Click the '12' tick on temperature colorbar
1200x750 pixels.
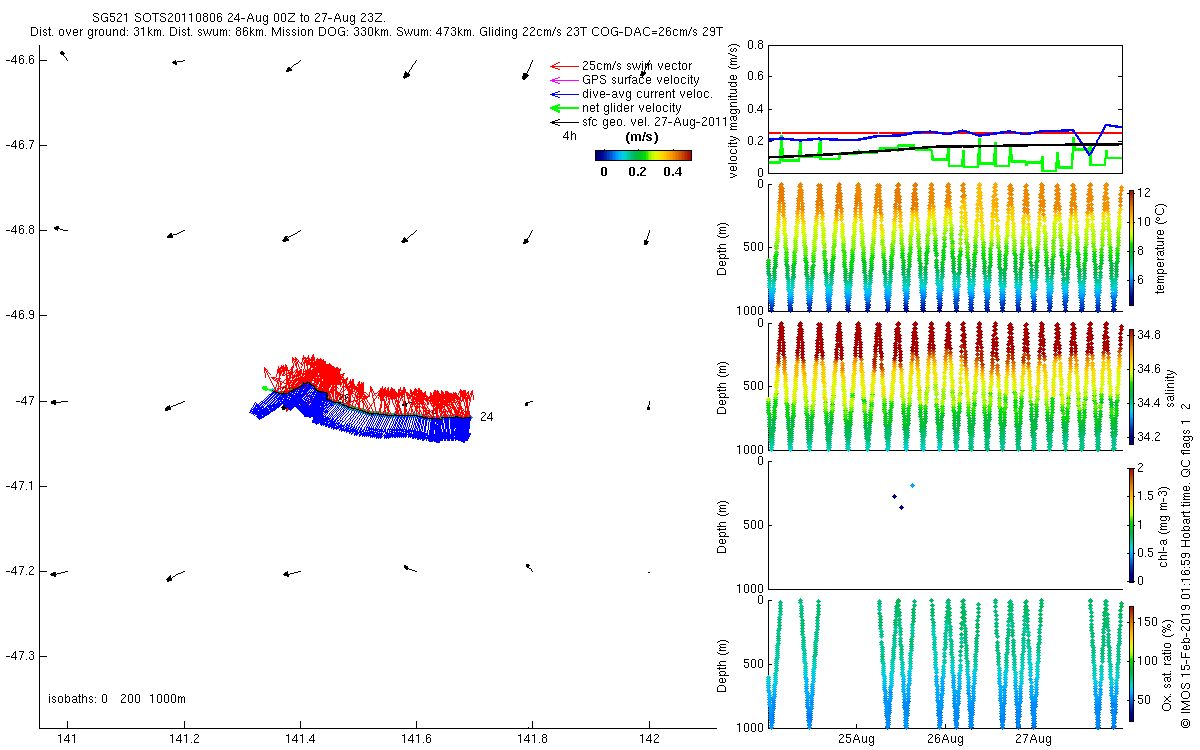coord(1145,193)
